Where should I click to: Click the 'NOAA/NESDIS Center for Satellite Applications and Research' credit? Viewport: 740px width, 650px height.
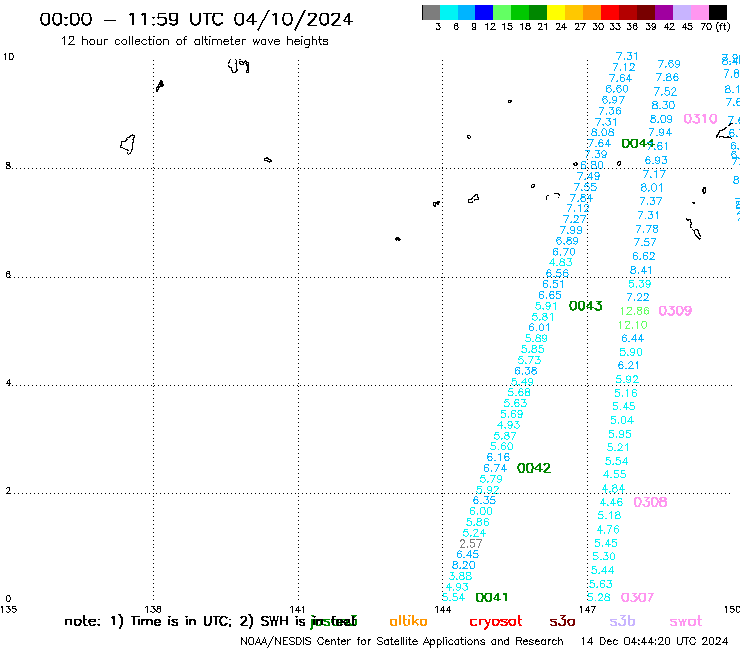pos(402,642)
